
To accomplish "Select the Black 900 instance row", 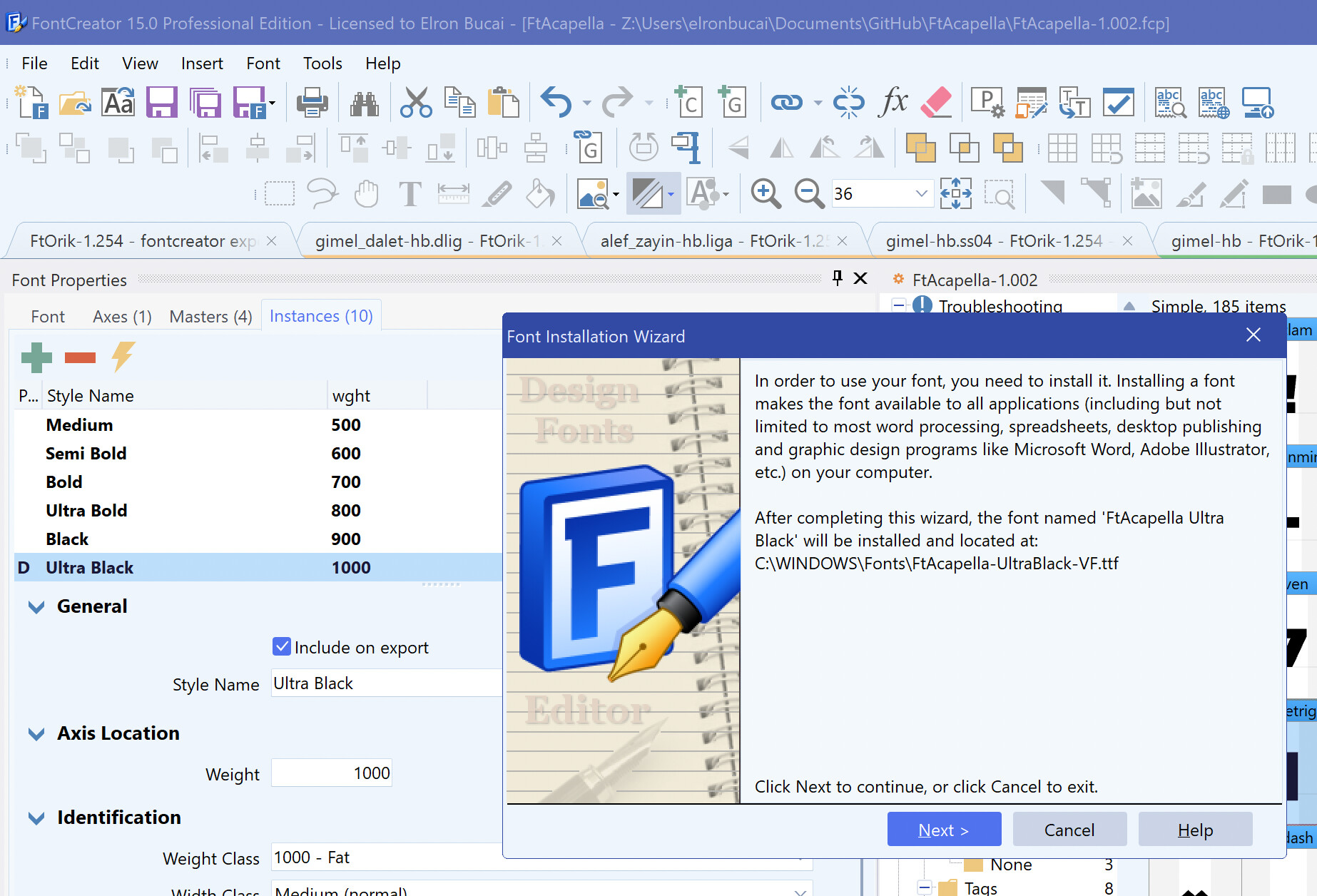I will coord(258,539).
